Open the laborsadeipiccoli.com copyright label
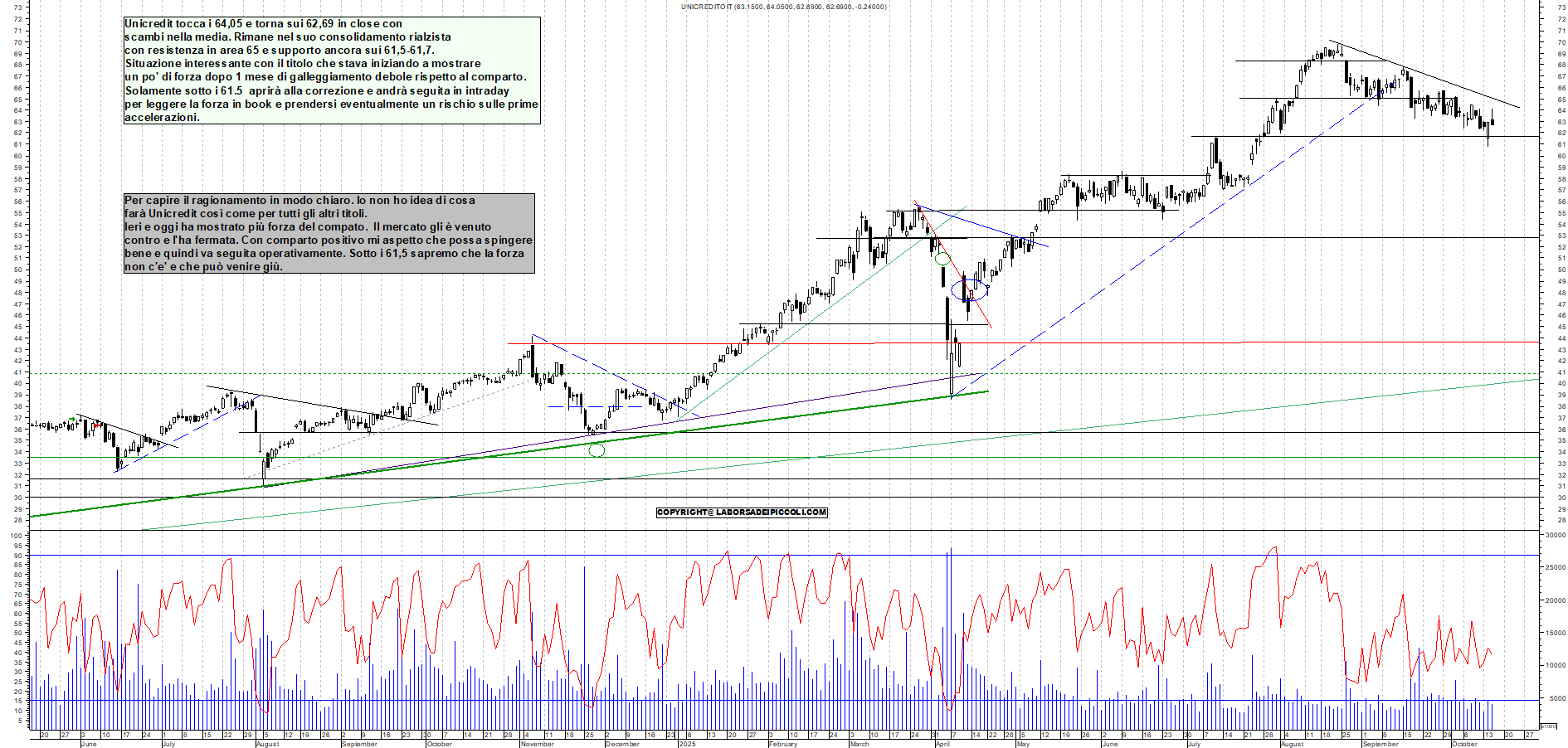 point(742,512)
